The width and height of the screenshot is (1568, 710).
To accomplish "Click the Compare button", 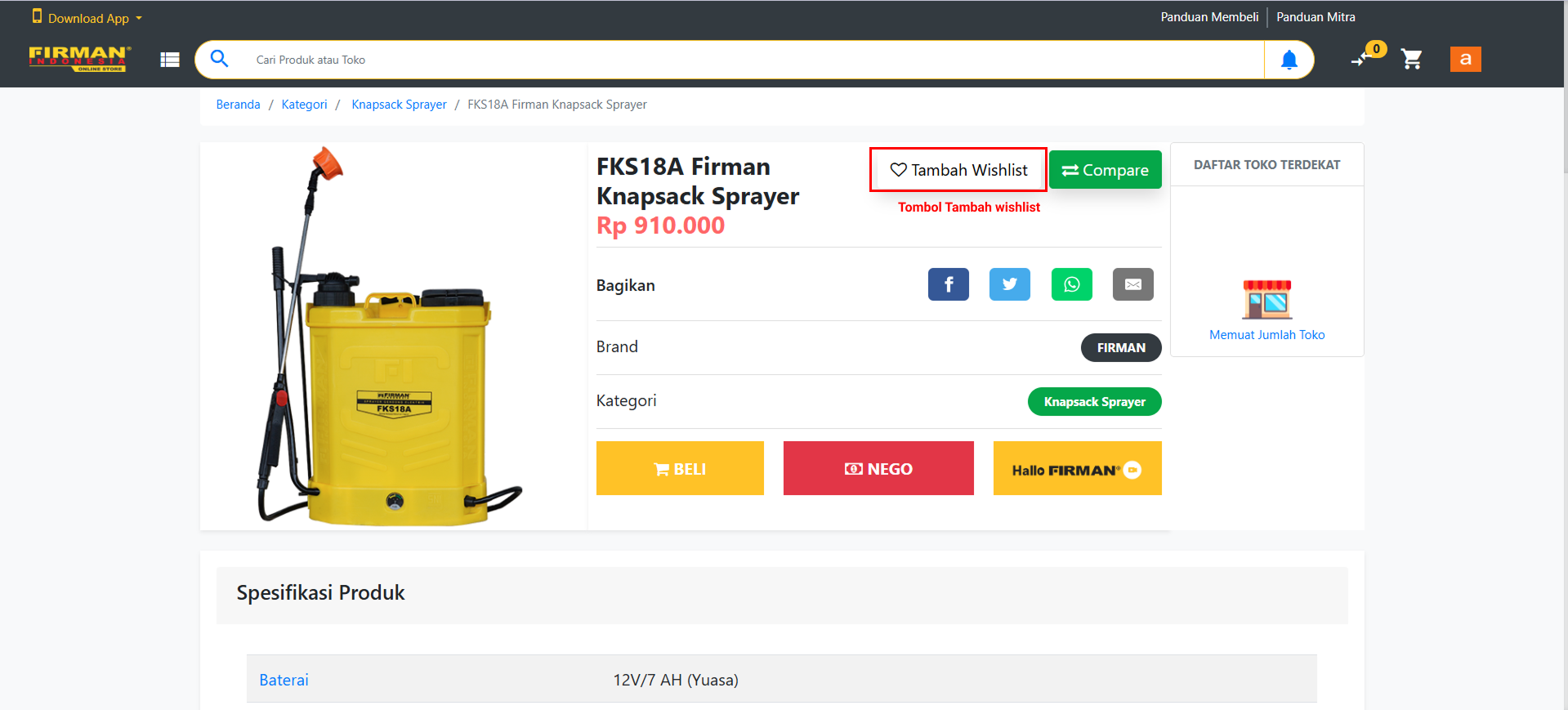I will [1105, 170].
